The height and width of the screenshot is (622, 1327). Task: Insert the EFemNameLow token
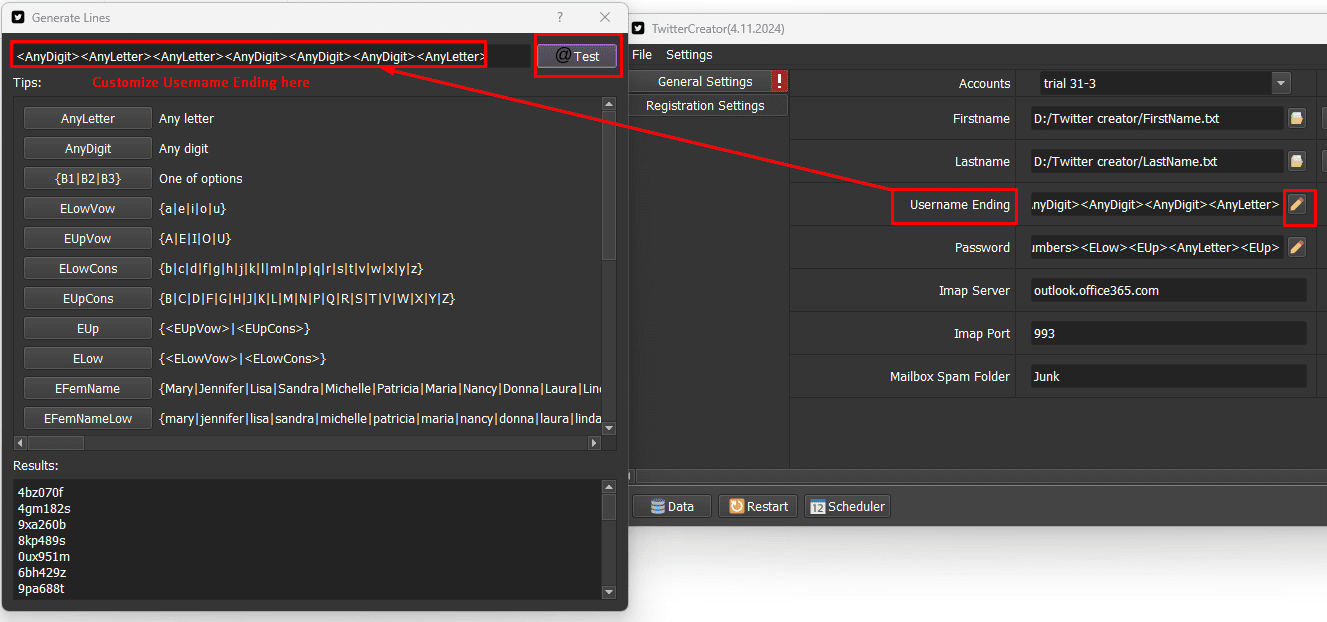(x=88, y=418)
